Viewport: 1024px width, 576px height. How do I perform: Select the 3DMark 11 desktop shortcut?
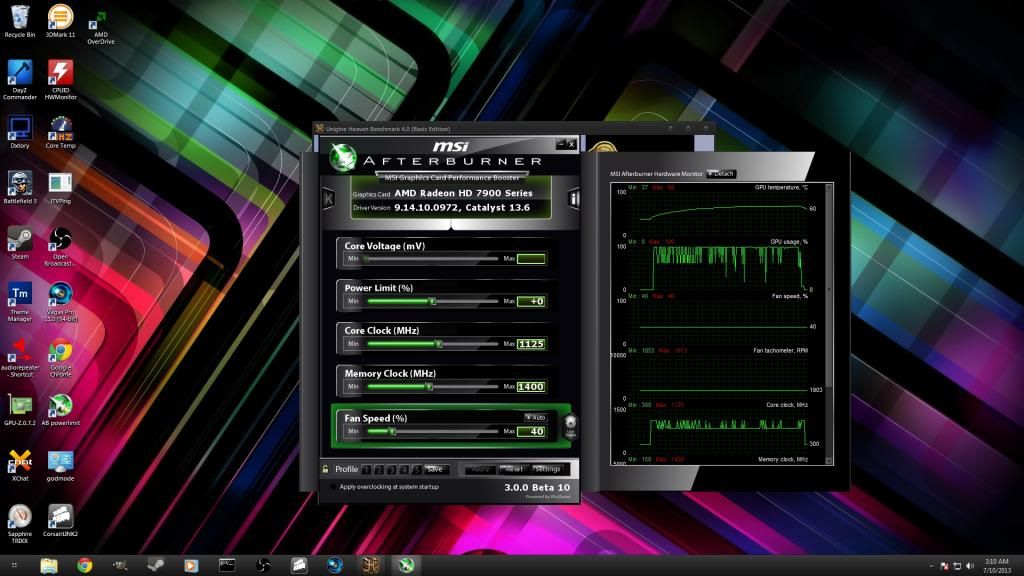click(x=60, y=22)
